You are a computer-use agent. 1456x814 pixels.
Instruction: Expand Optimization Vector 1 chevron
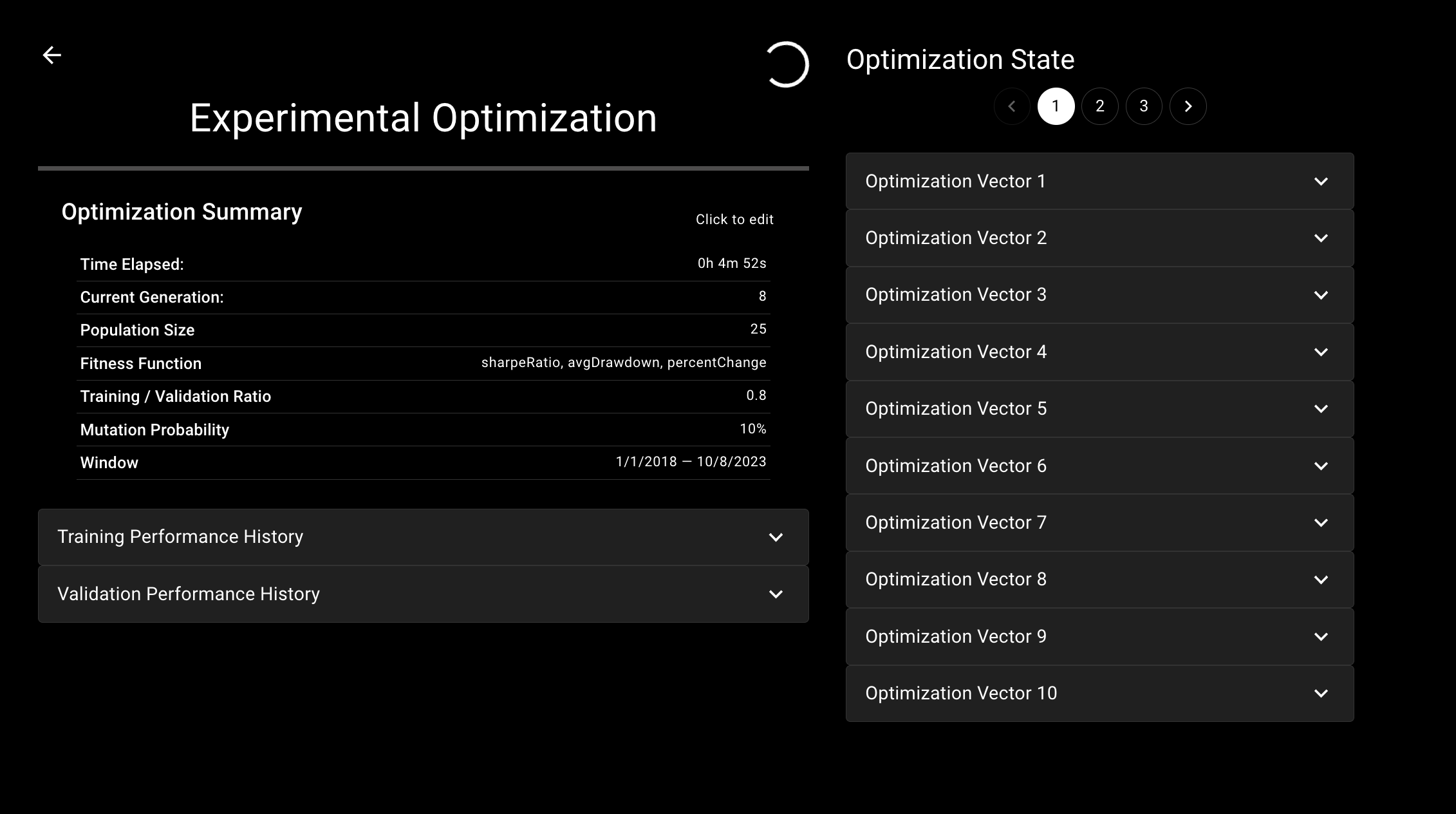(x=1321, y=182)
